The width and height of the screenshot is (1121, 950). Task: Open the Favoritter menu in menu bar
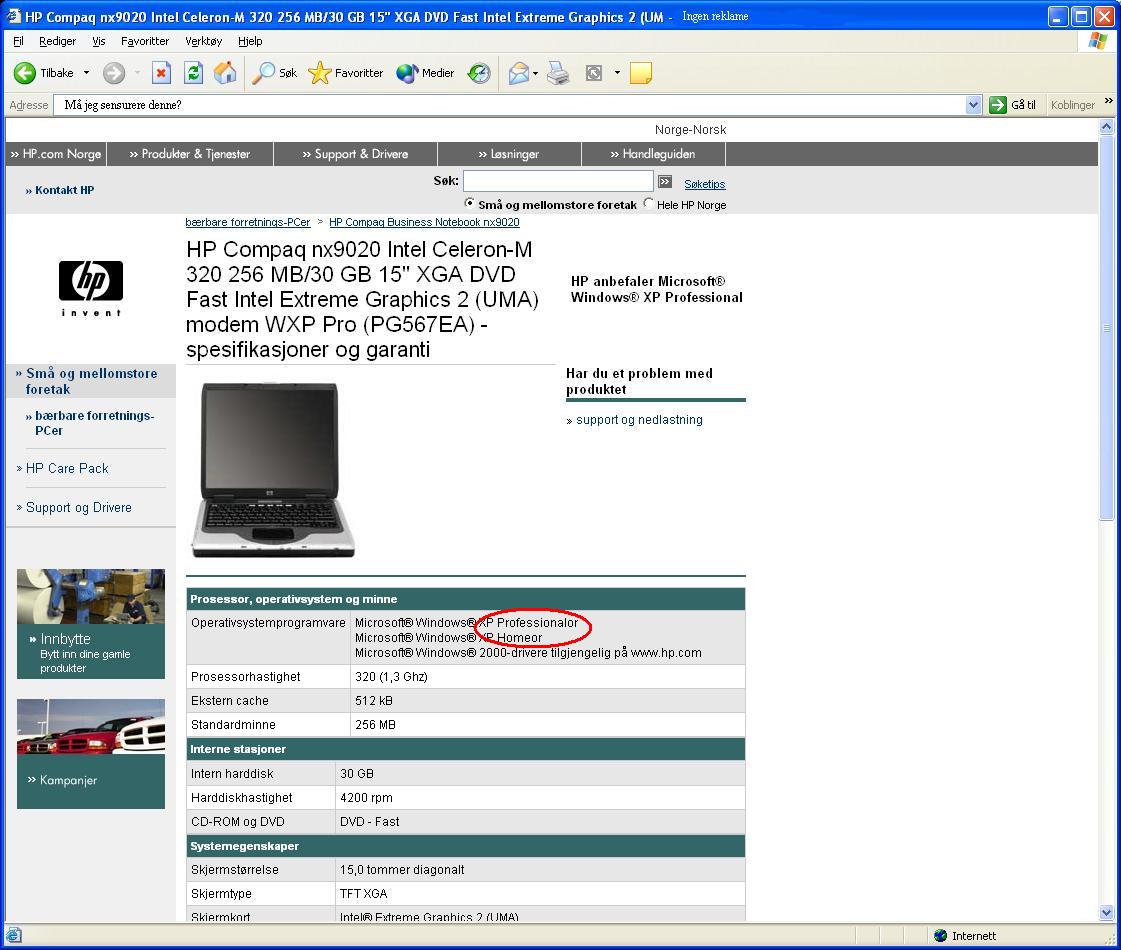pos(145,41)
